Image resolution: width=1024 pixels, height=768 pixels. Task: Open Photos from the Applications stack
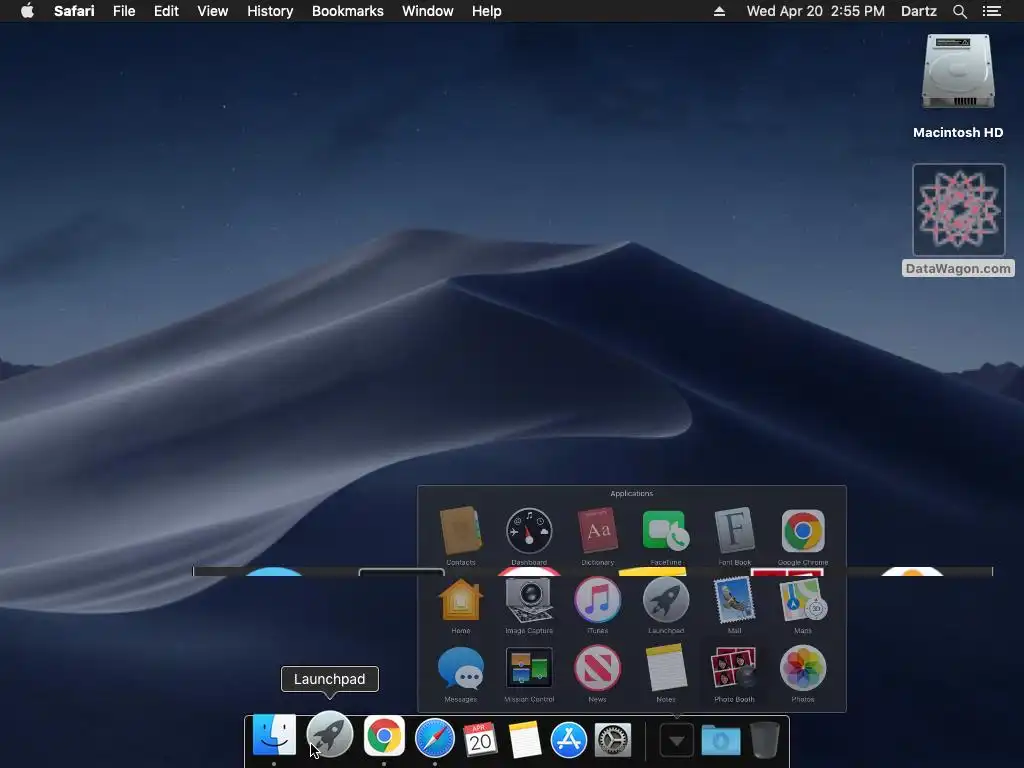[x=803, y=668]
